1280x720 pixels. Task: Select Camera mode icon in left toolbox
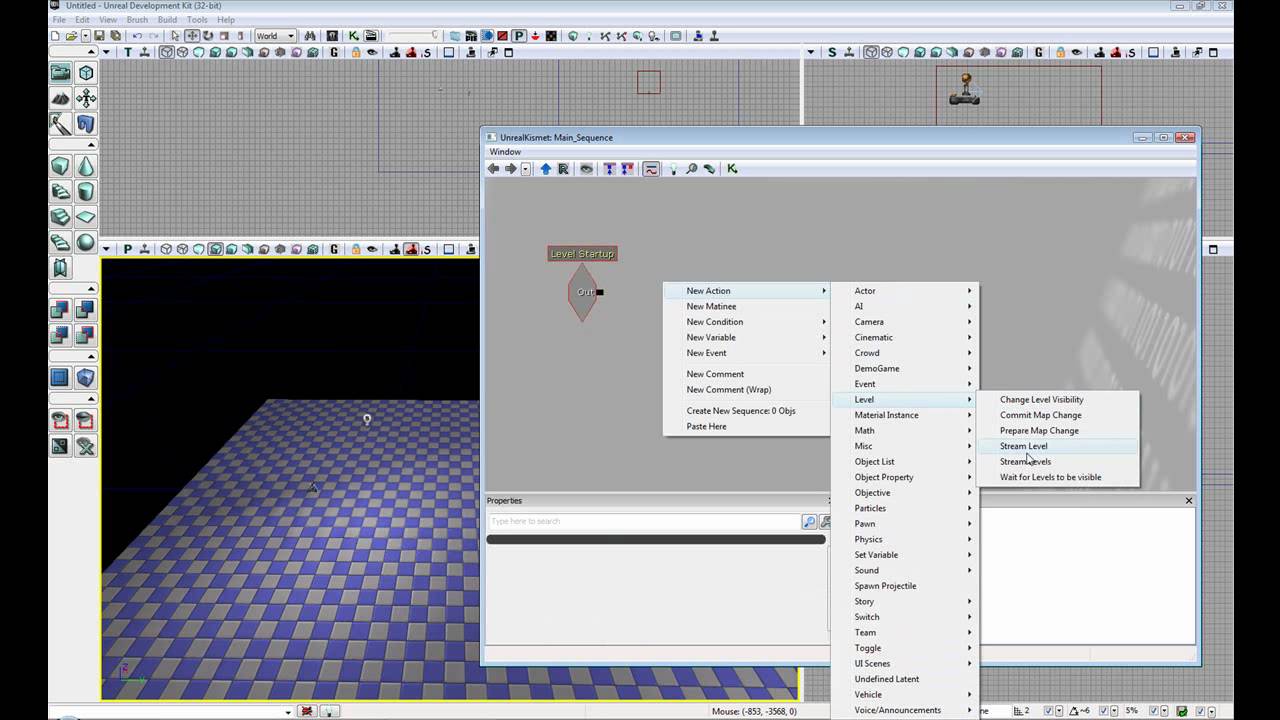point(61,73)
